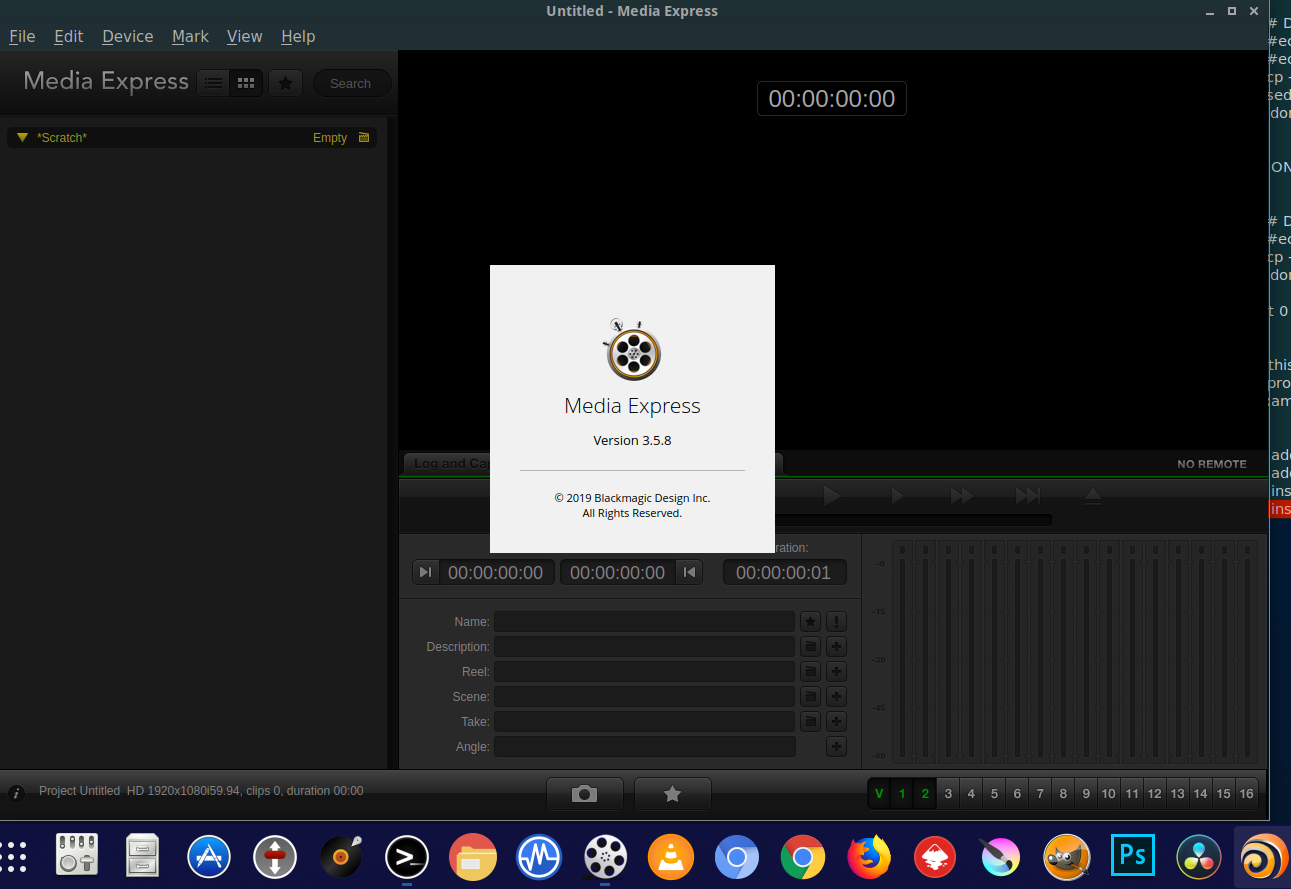Open the File menu
1291x889 pixels.
tap(22, 36)
